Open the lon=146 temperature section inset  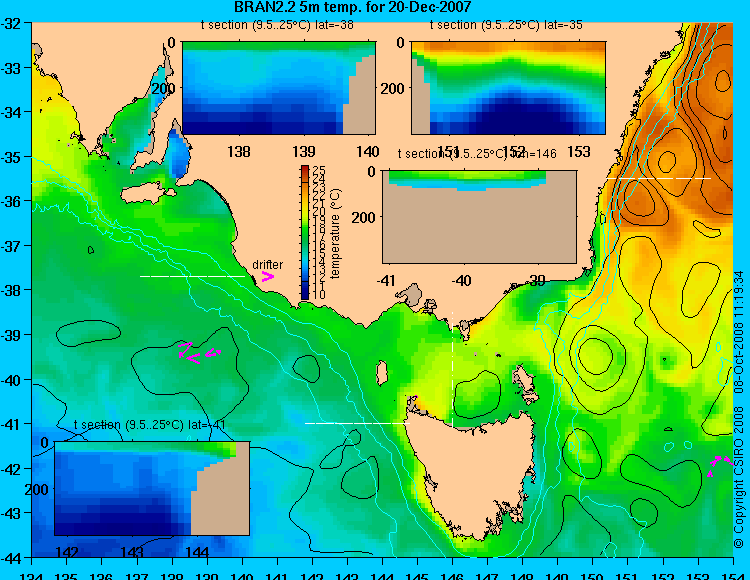click(x=479, y=217)
